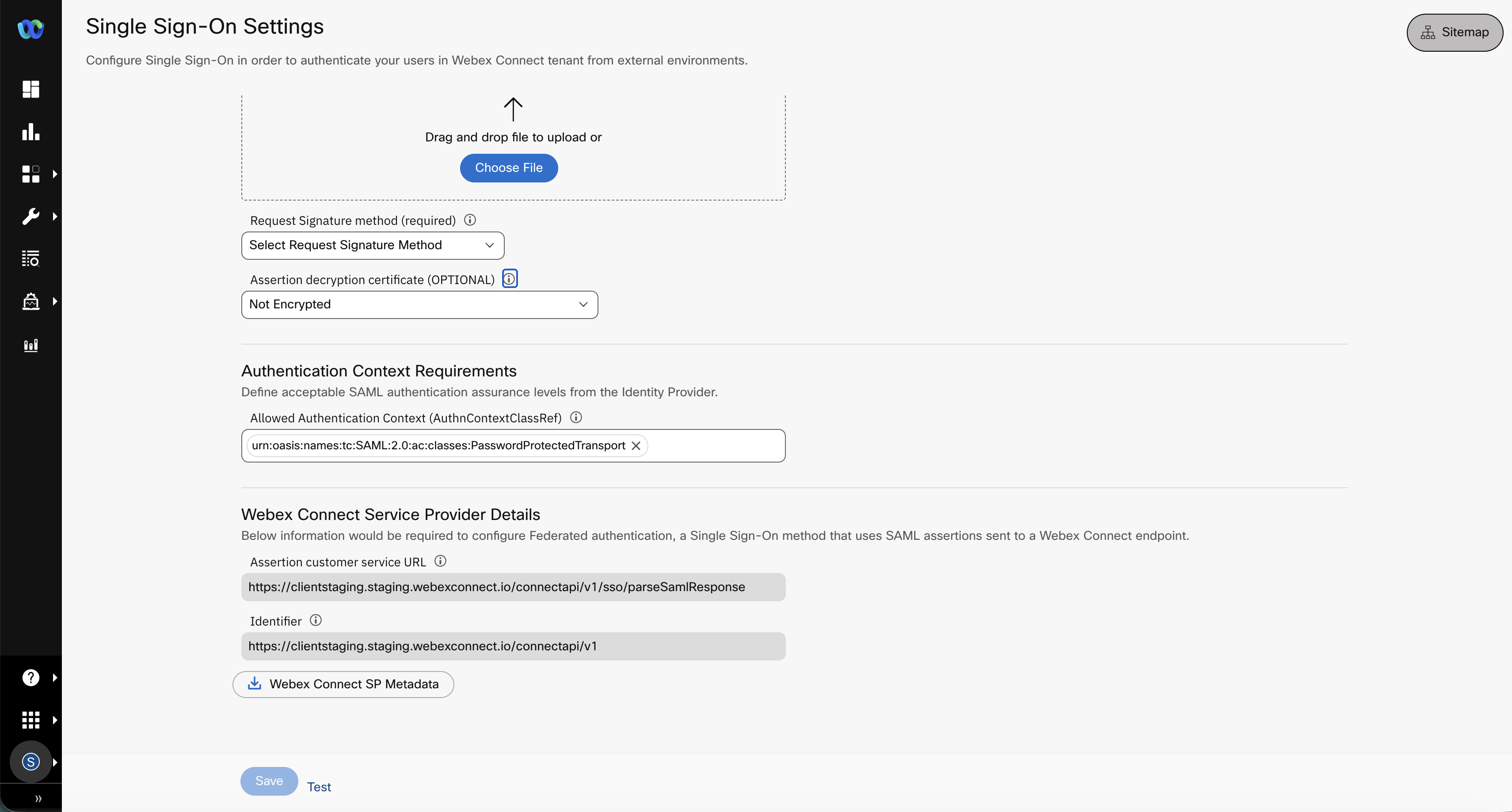The width and height of the screenshot is (1512, 812).
Task: Click the Assertion customer service URL field
Action: point(514,587)
